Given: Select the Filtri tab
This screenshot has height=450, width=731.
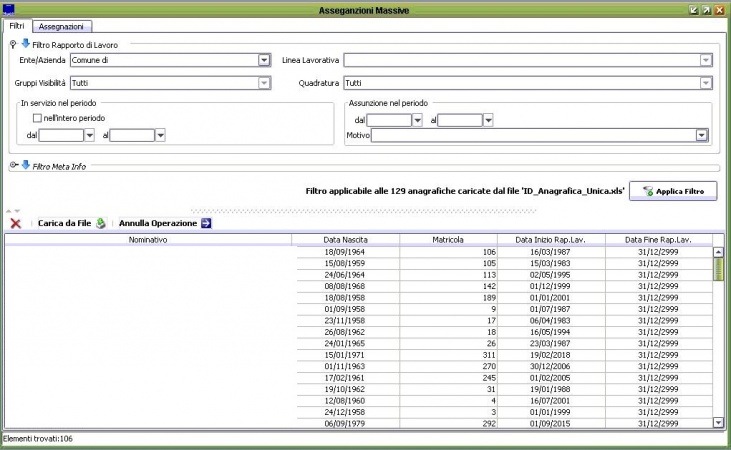Looking at the screenshot, I should tap(17, 26).
